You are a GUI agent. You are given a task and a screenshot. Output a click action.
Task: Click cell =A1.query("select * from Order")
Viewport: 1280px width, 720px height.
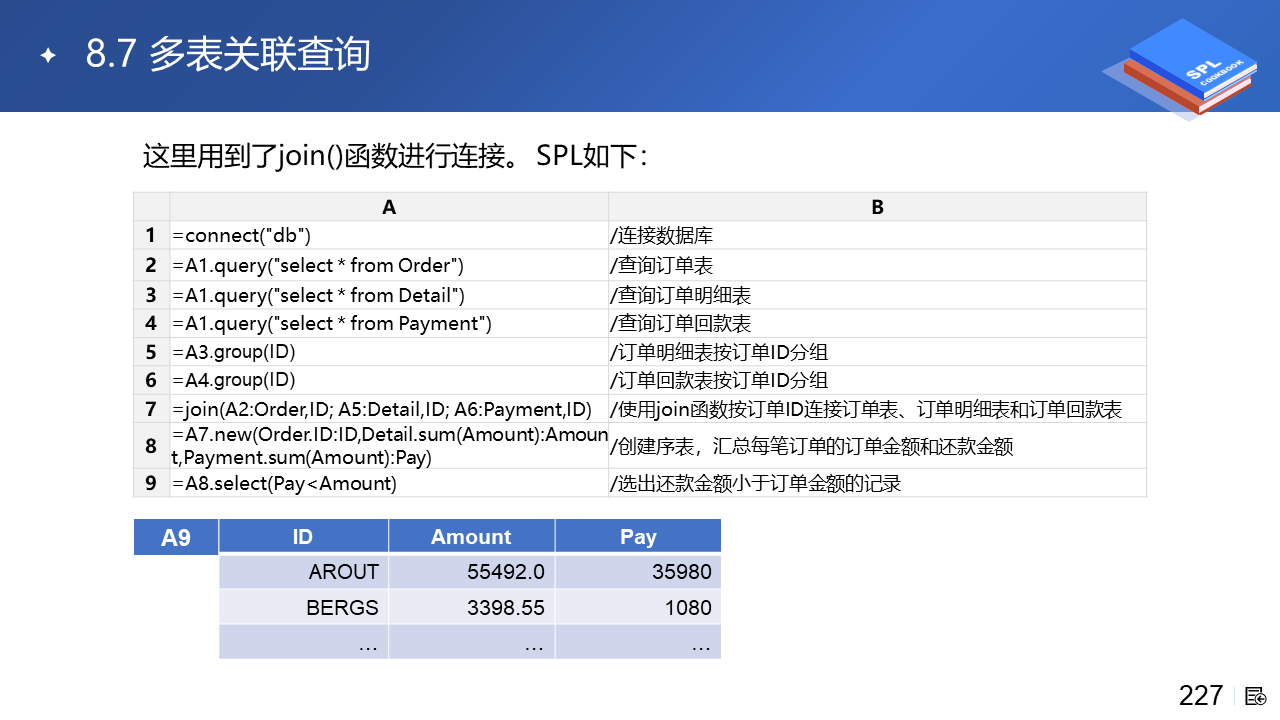pyautogui.click(x=389, y=265)
